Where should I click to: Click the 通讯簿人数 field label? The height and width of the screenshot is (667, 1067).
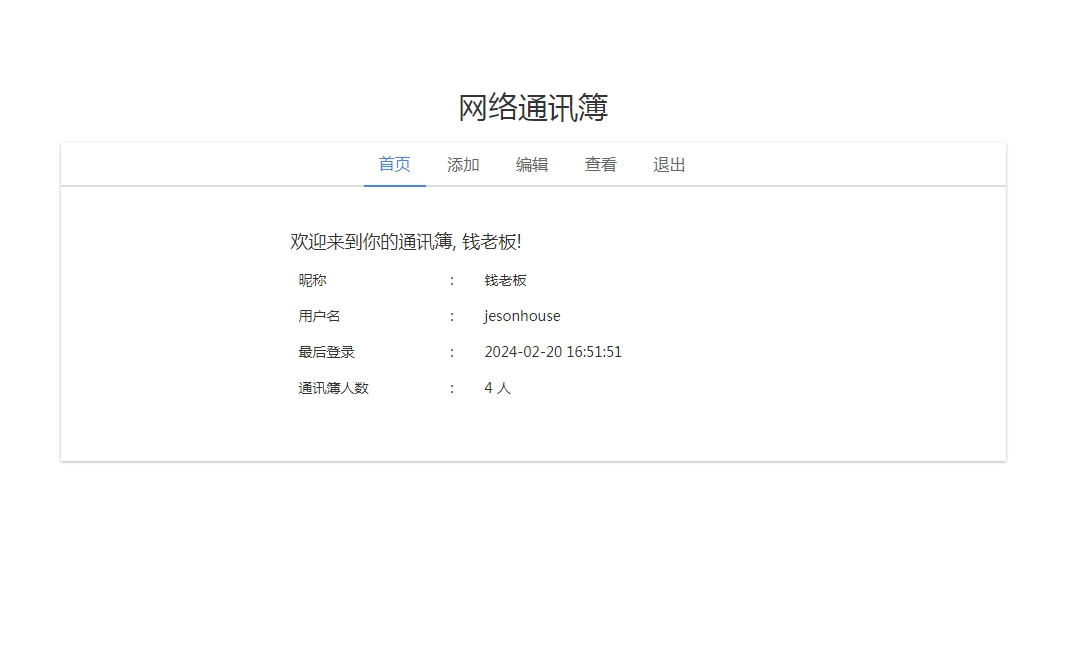(x=334, y=388)
